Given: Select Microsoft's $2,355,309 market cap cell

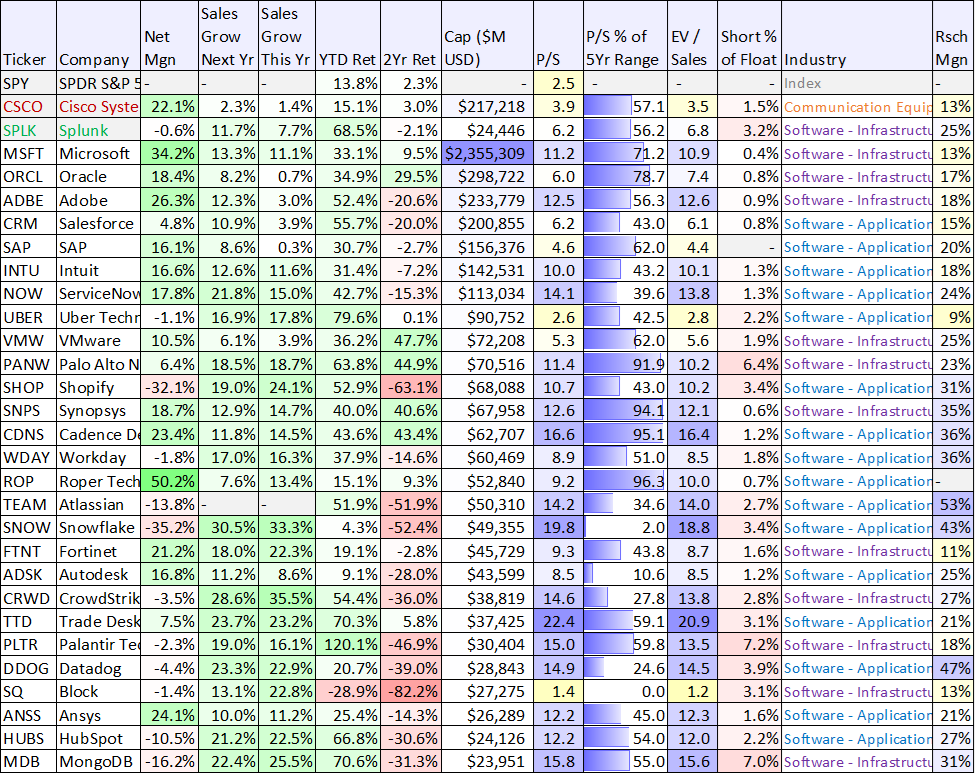Looking at the screenshot, I should [x=488, y=154].
